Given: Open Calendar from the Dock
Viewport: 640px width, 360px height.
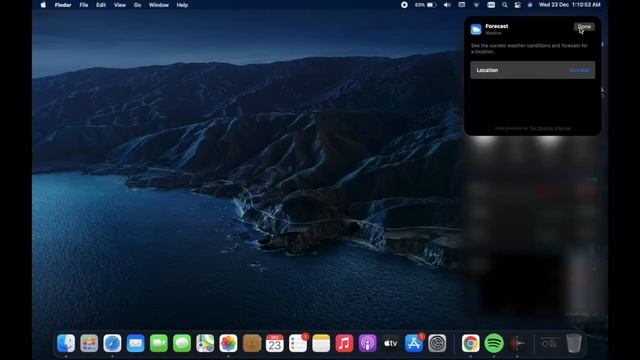Looking at the screenshot, I should click(x=275, y=343).
